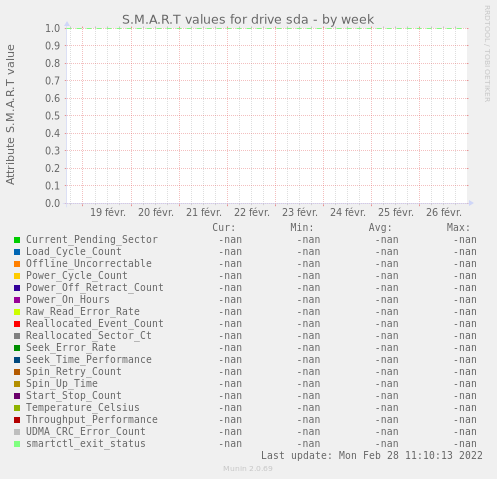Click the purple Power_On_Hours legend swatch
This screenshot has width=497, height=479.
coord(17,300)
